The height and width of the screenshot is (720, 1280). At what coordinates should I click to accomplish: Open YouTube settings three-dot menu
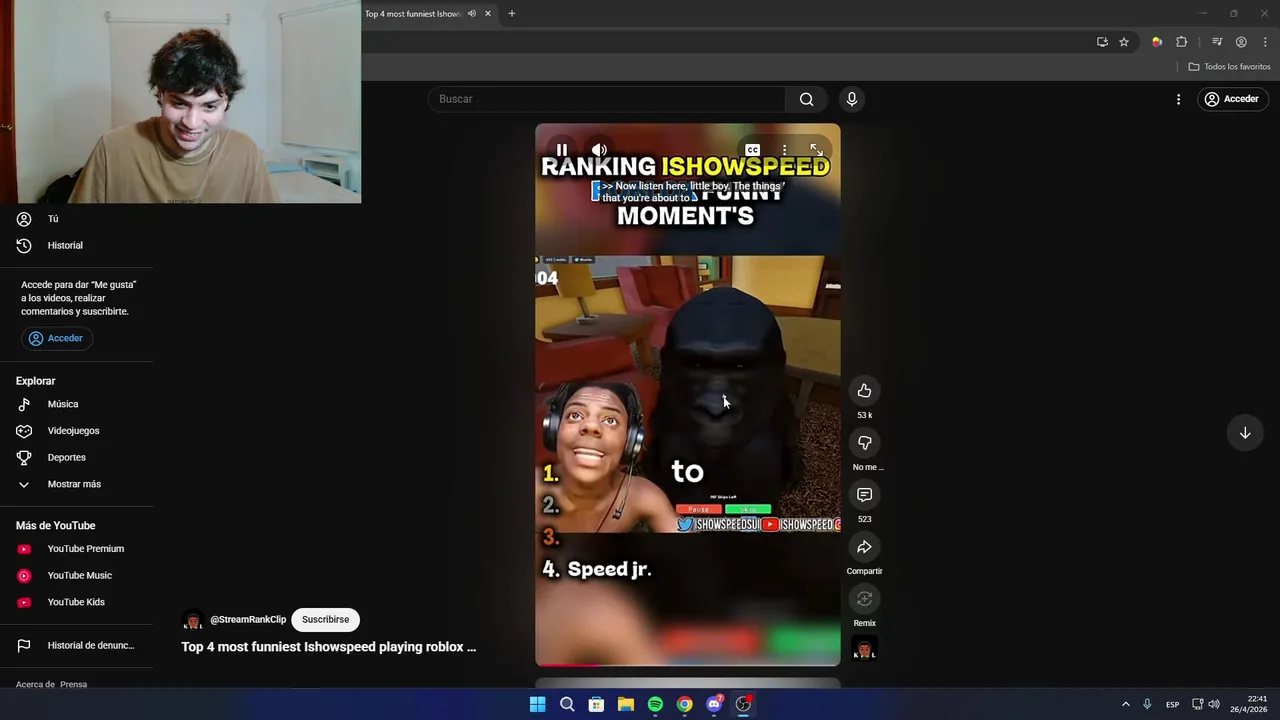(1178, 99)
